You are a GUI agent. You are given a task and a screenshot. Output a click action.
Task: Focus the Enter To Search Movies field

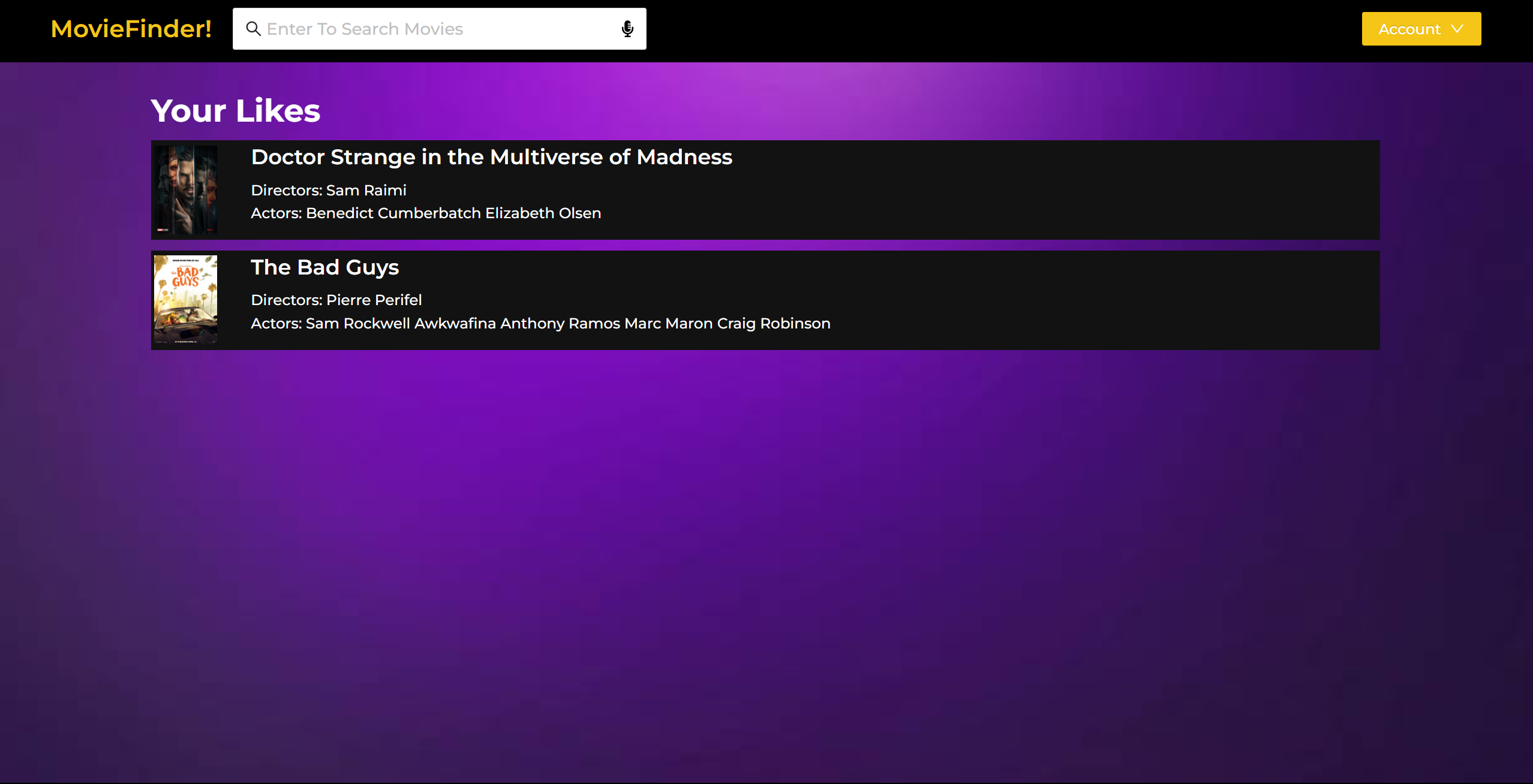click(x=439, y=29)
